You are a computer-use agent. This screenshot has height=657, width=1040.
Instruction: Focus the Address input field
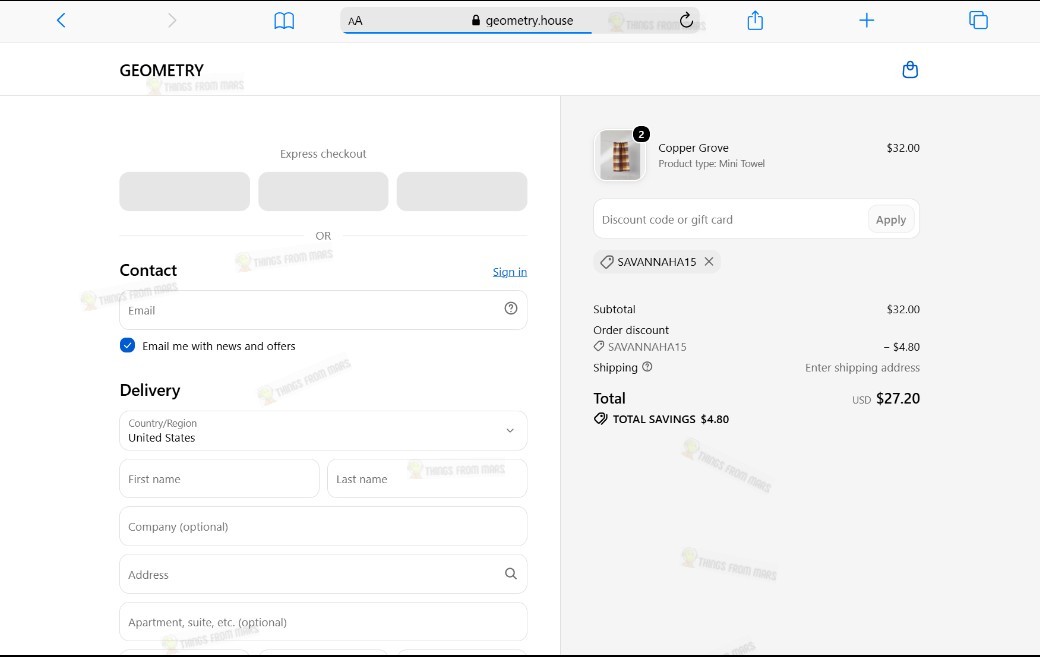click(x=323, y=574)
